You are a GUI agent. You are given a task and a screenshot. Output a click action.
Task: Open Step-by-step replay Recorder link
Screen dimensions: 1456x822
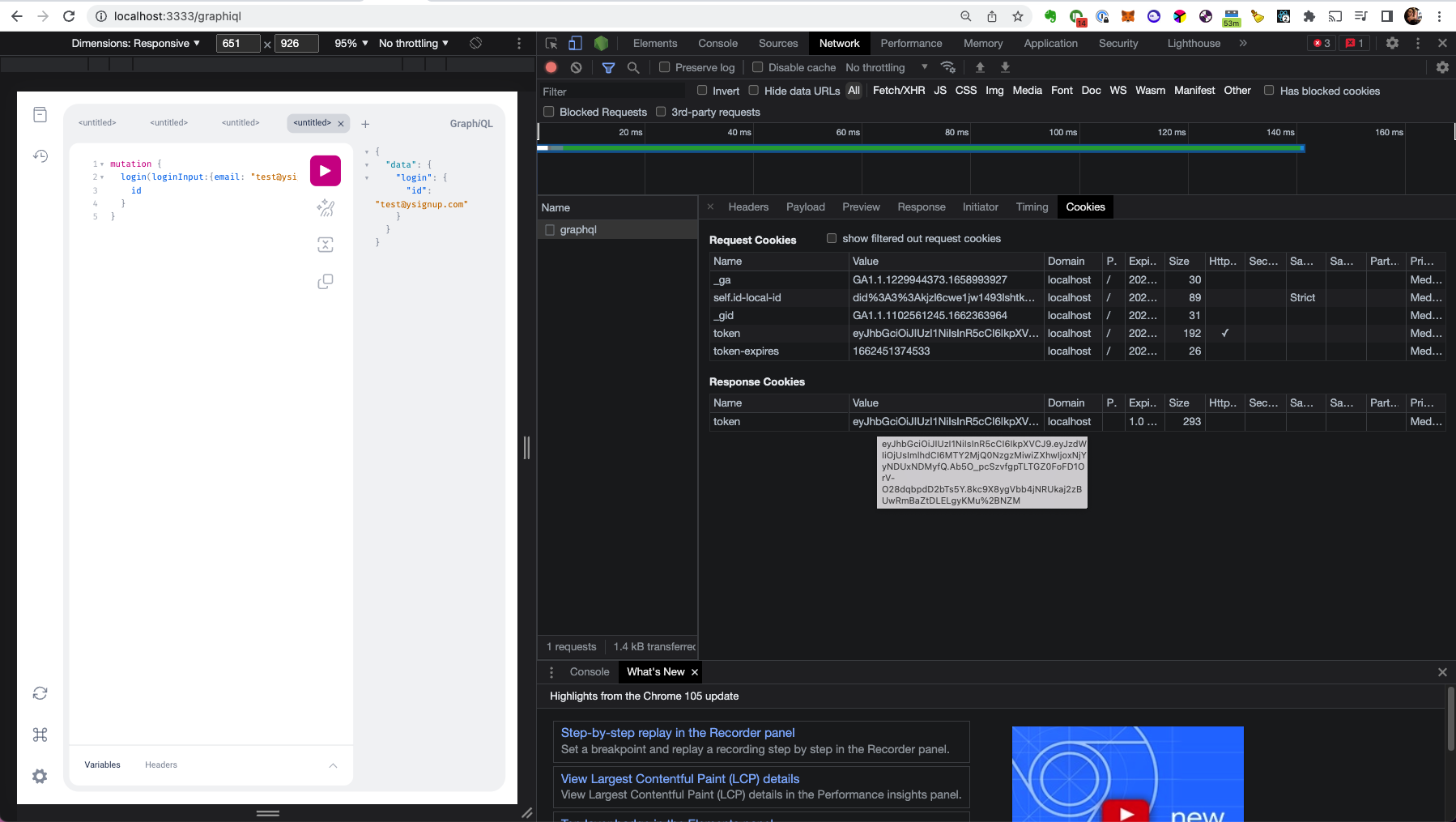pos(678,733)
